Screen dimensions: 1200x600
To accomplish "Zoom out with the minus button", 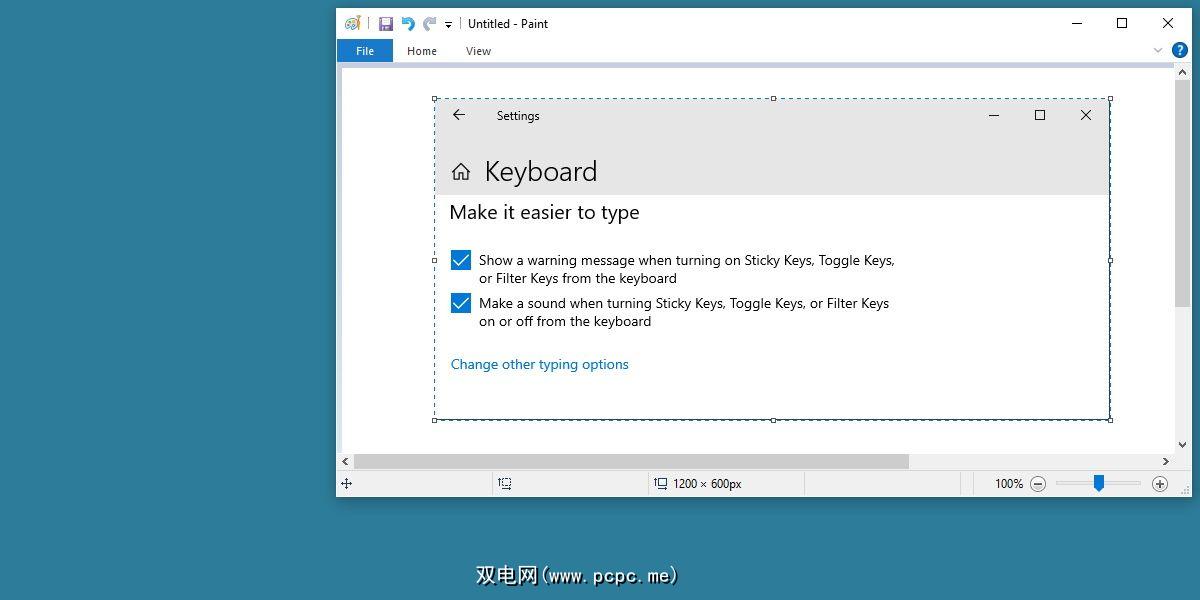I will [x=1038, y=484].
